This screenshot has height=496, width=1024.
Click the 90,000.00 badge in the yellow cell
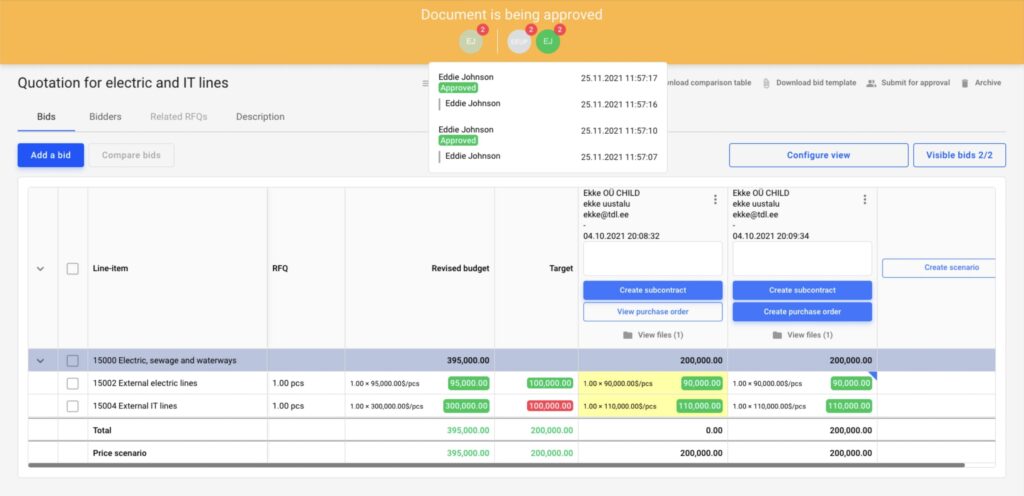click(701, 383)
